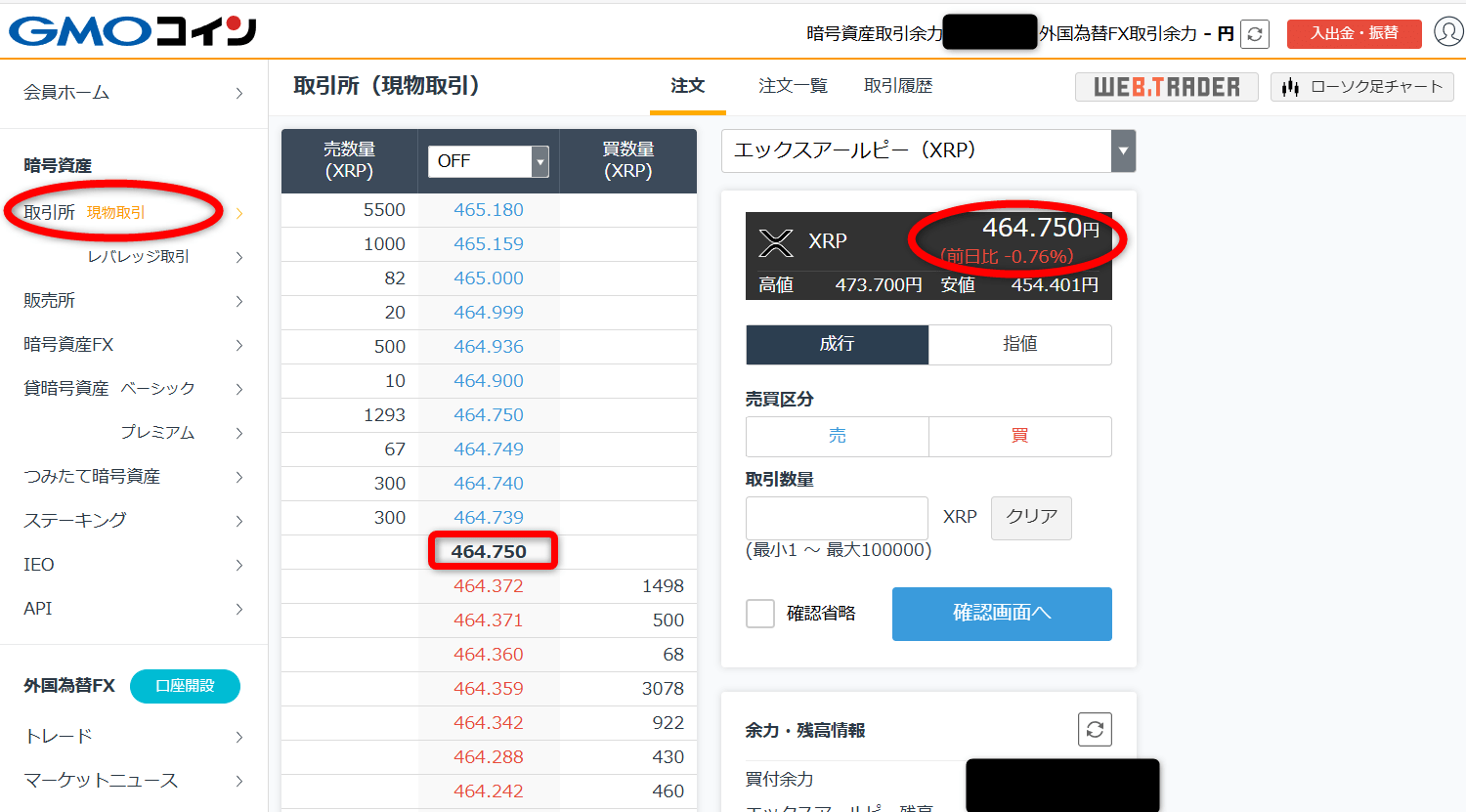The width and height of the screenshot is (1466, 812).
Task: Launch WEB.TRADER
Action: [x=1167, y=87]
